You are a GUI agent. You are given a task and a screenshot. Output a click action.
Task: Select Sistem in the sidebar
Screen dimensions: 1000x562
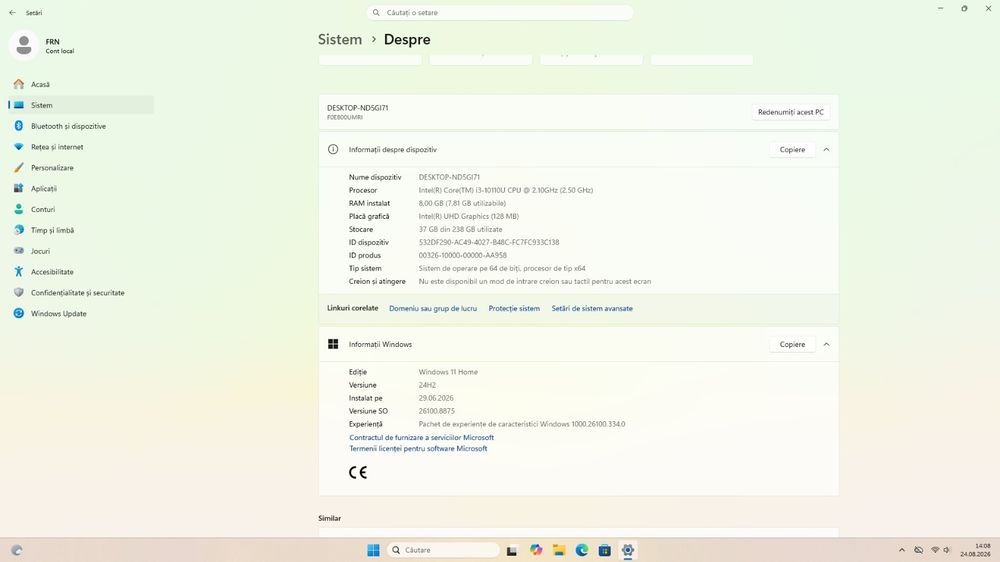click(81, 105)
